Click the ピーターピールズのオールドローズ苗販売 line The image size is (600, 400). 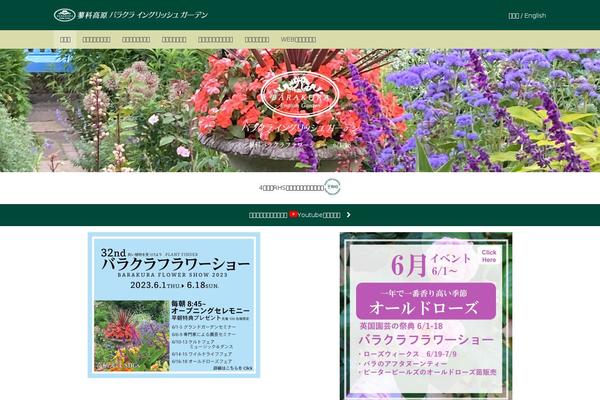[x=429, y=372]
